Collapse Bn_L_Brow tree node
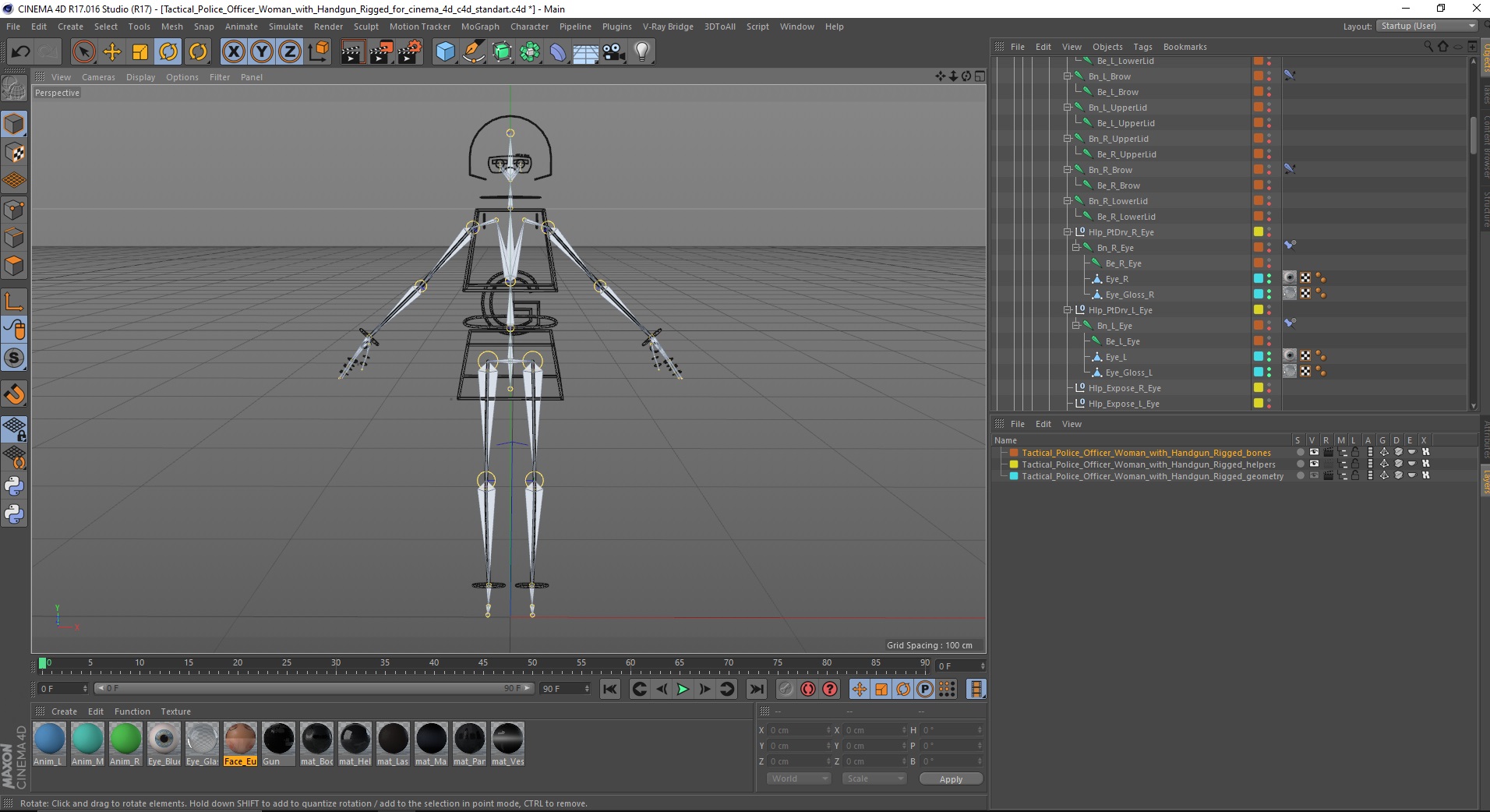Screen dimensions: 1490x812 pyautogui.click(x=1068, y=76)
